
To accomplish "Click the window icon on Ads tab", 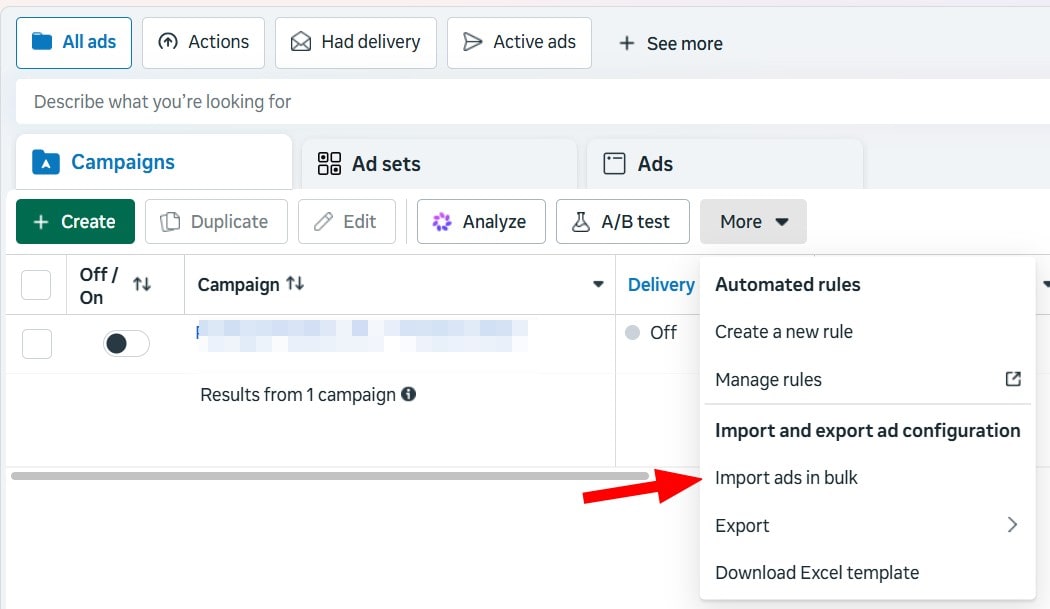I will (x=614, y=163).
